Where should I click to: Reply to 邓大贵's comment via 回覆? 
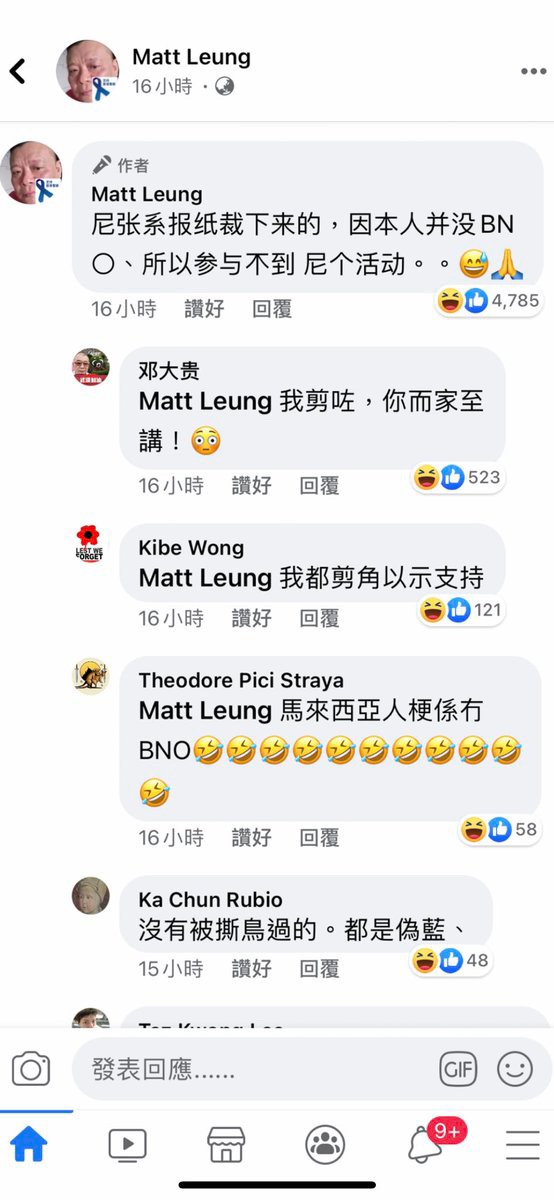(x=319, y=485)
